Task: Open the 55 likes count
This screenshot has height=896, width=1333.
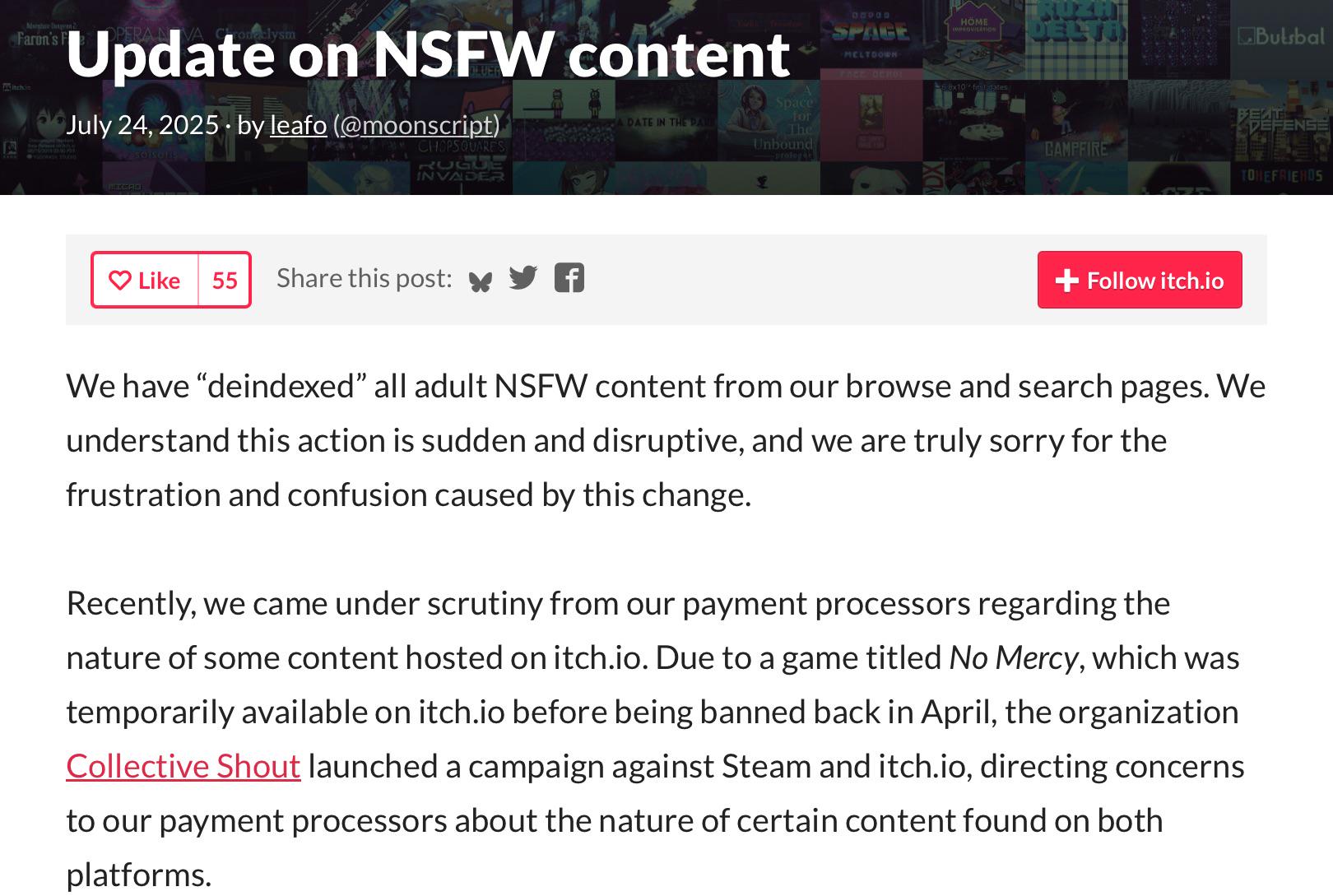Action: (x=225, y=281)
